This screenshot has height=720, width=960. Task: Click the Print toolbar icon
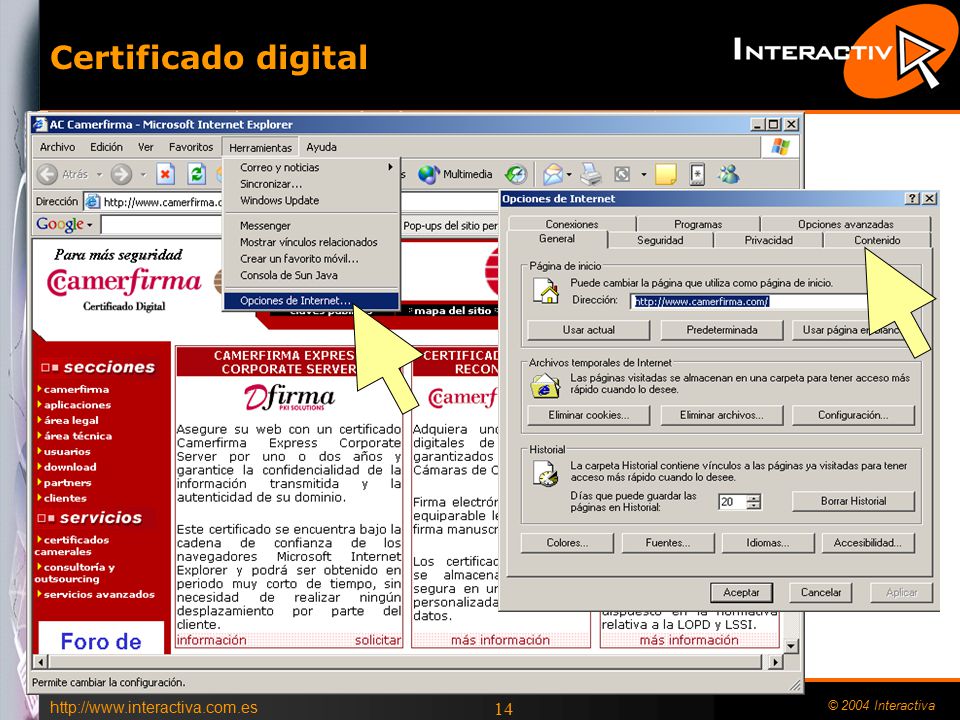tap(591, 174)
